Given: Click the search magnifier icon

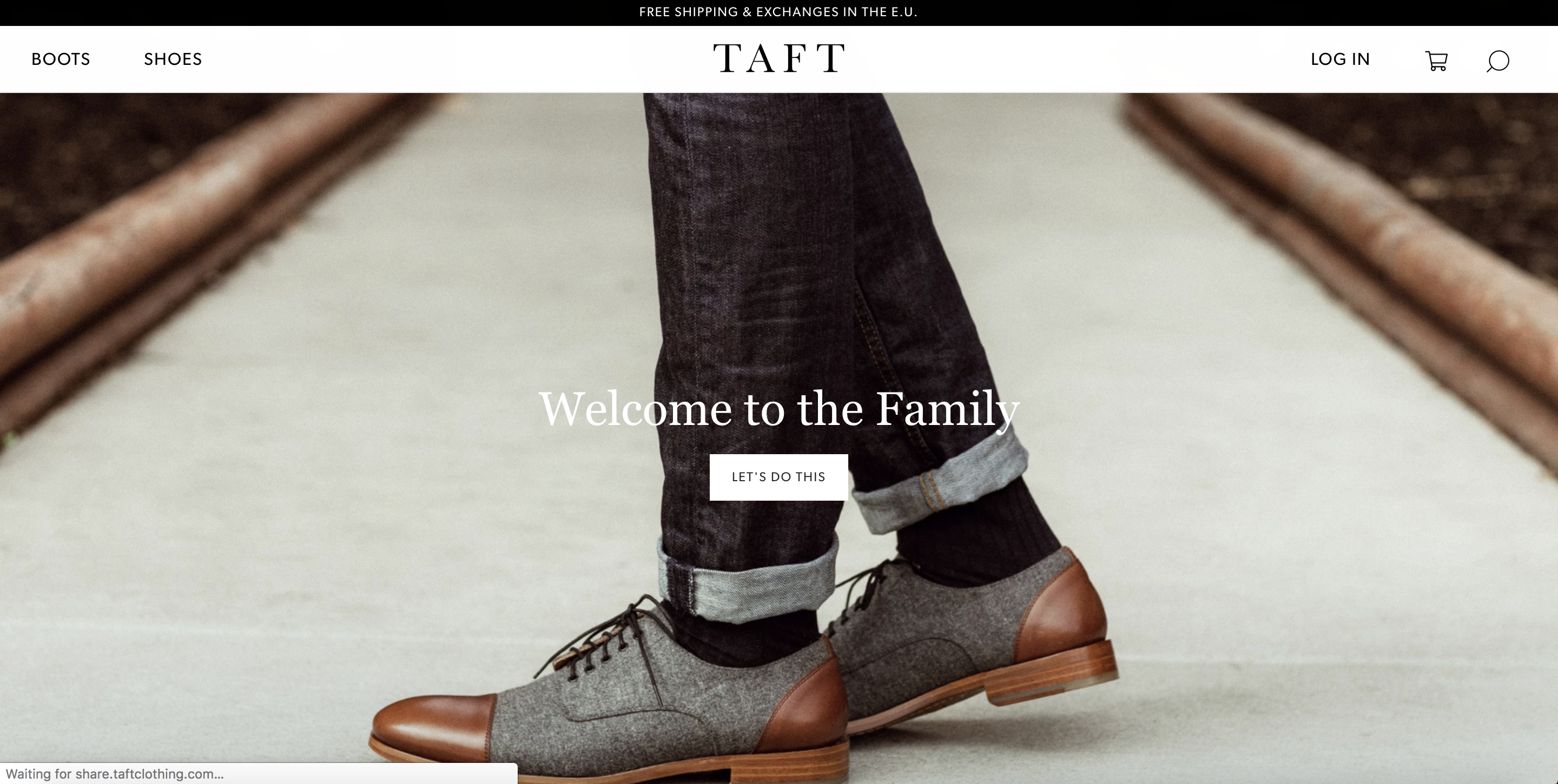Looking at the screenshot, I should point(1497,61).
